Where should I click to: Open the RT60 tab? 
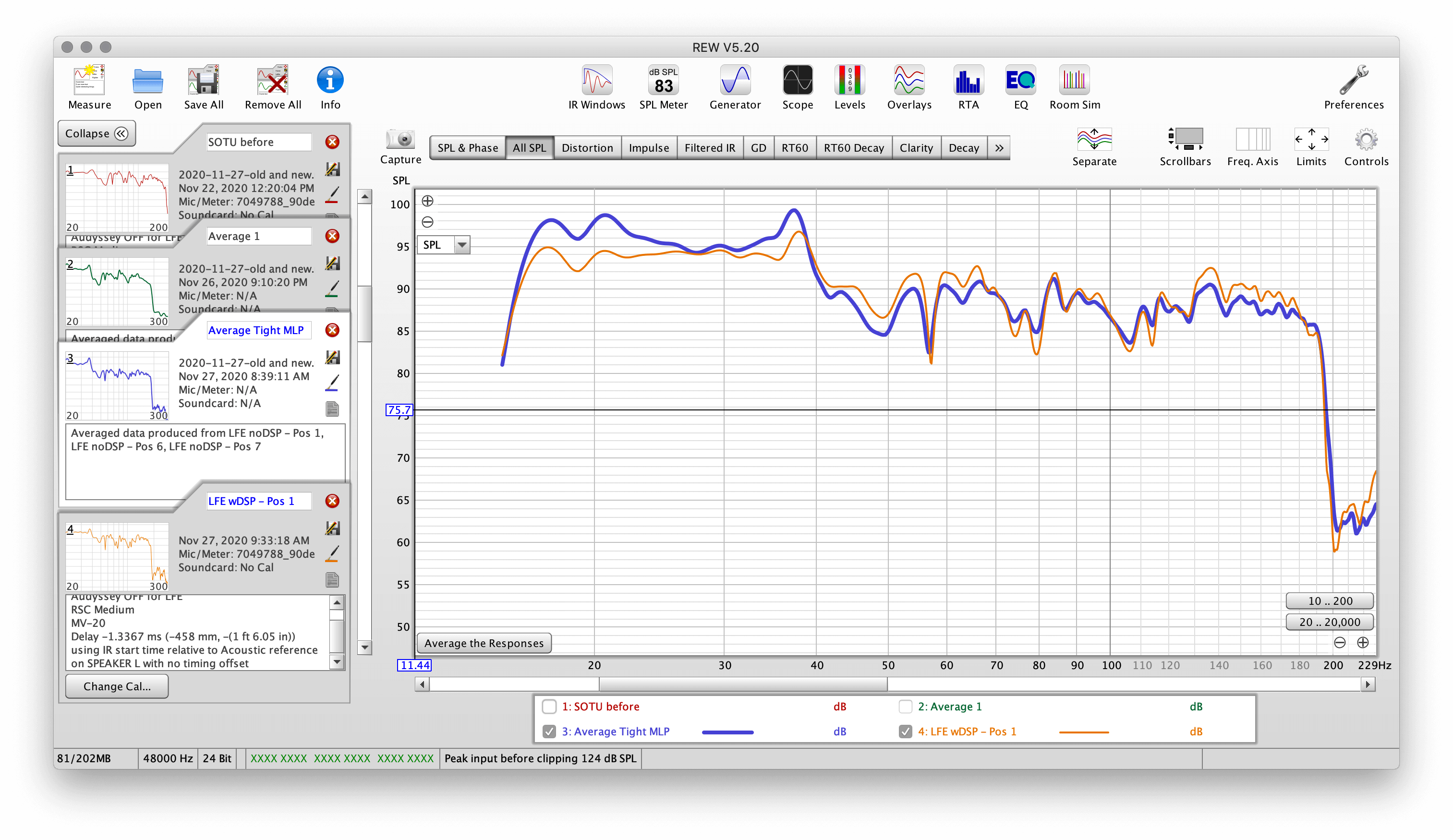coord(795,147)
